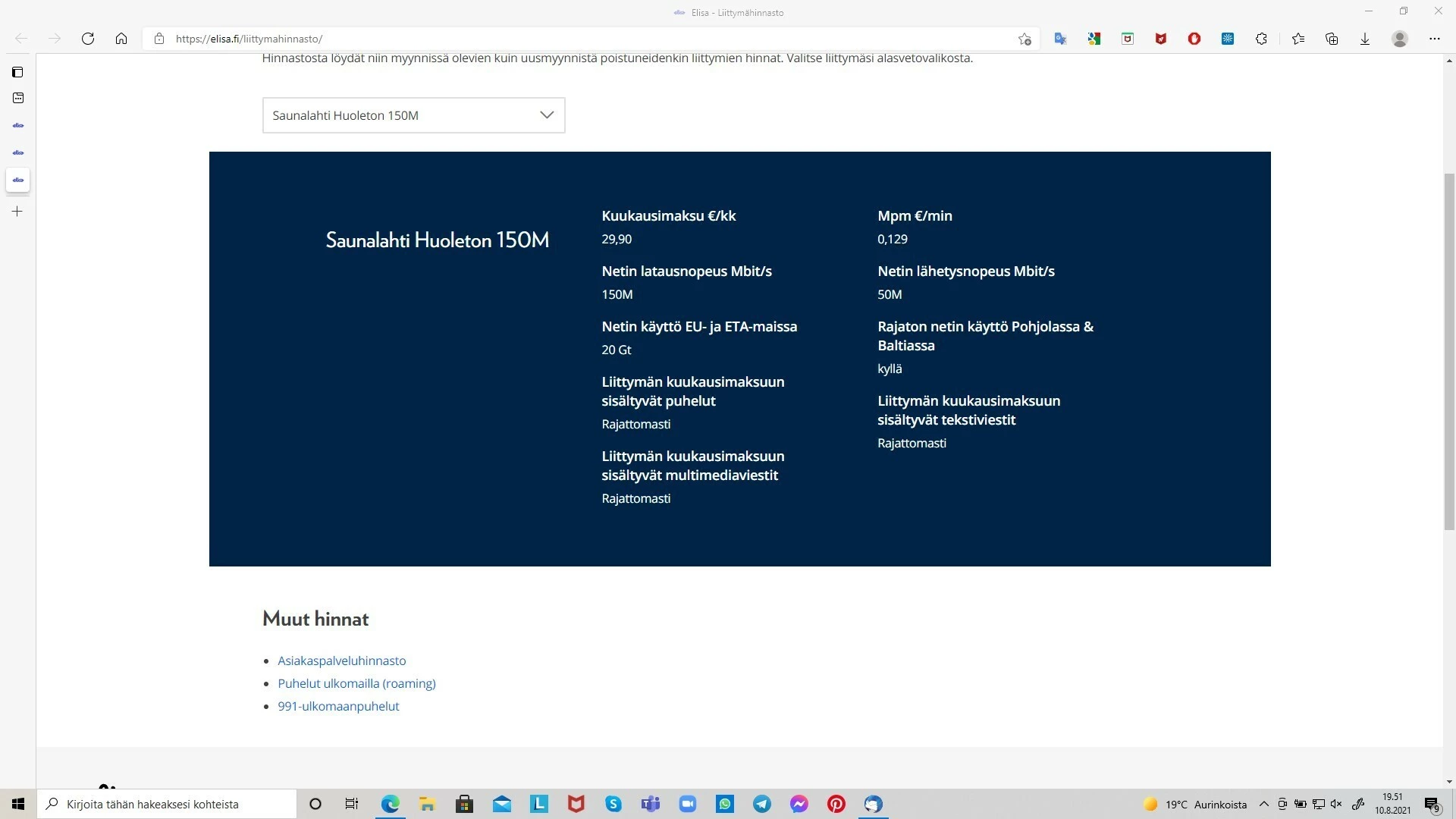Click the profile avatar icon

pos(1400,39)
